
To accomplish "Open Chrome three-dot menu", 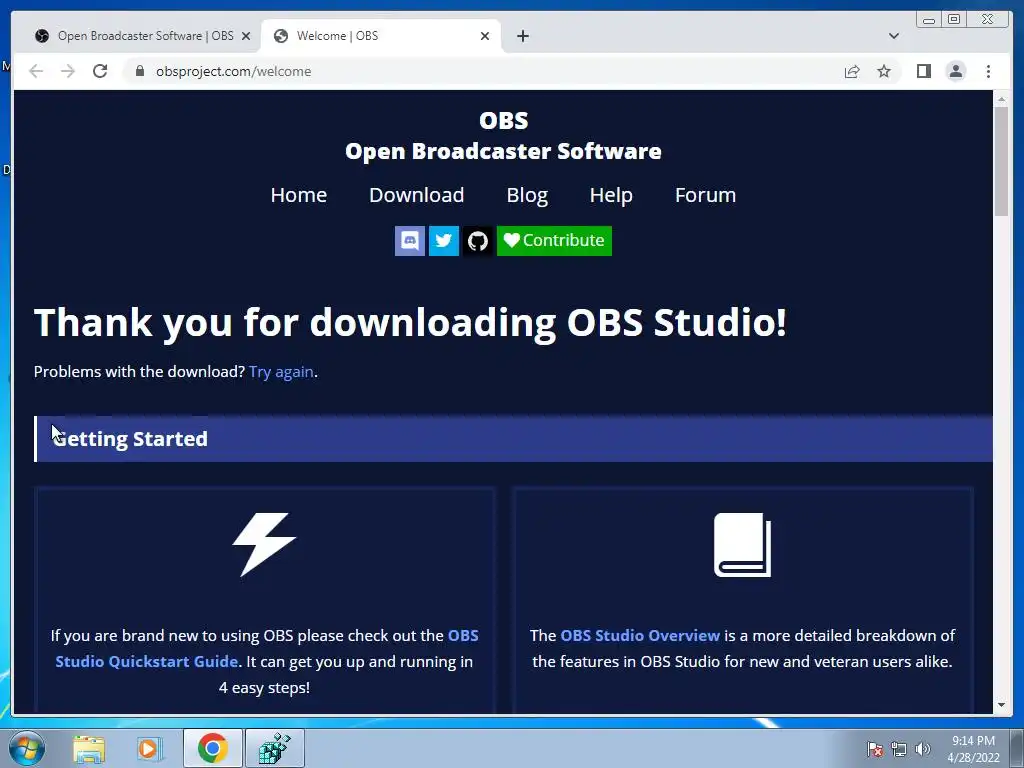I will 988,71.
